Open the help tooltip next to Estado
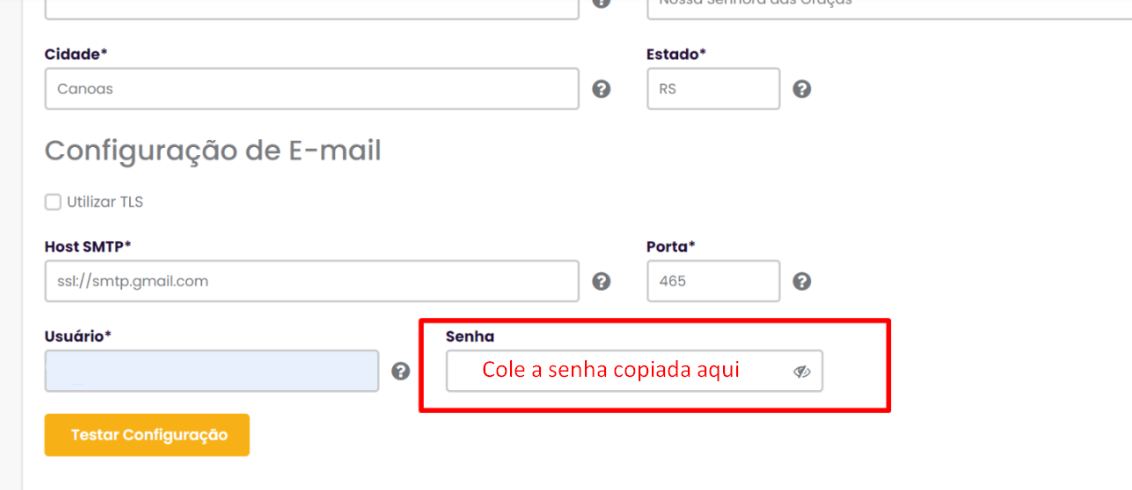Screen dimensions: 1132x490 802,89
